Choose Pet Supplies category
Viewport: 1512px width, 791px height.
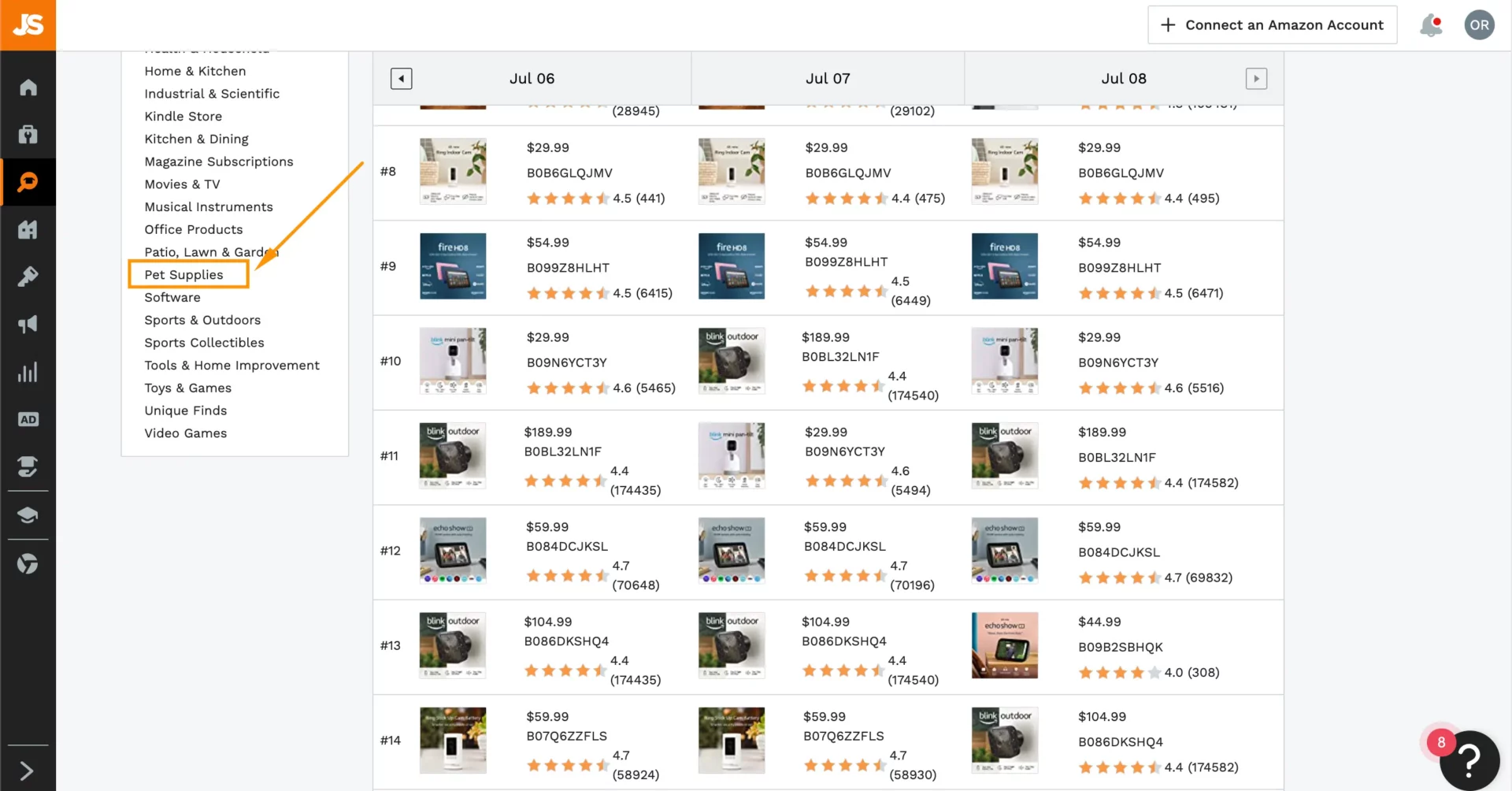183,275
